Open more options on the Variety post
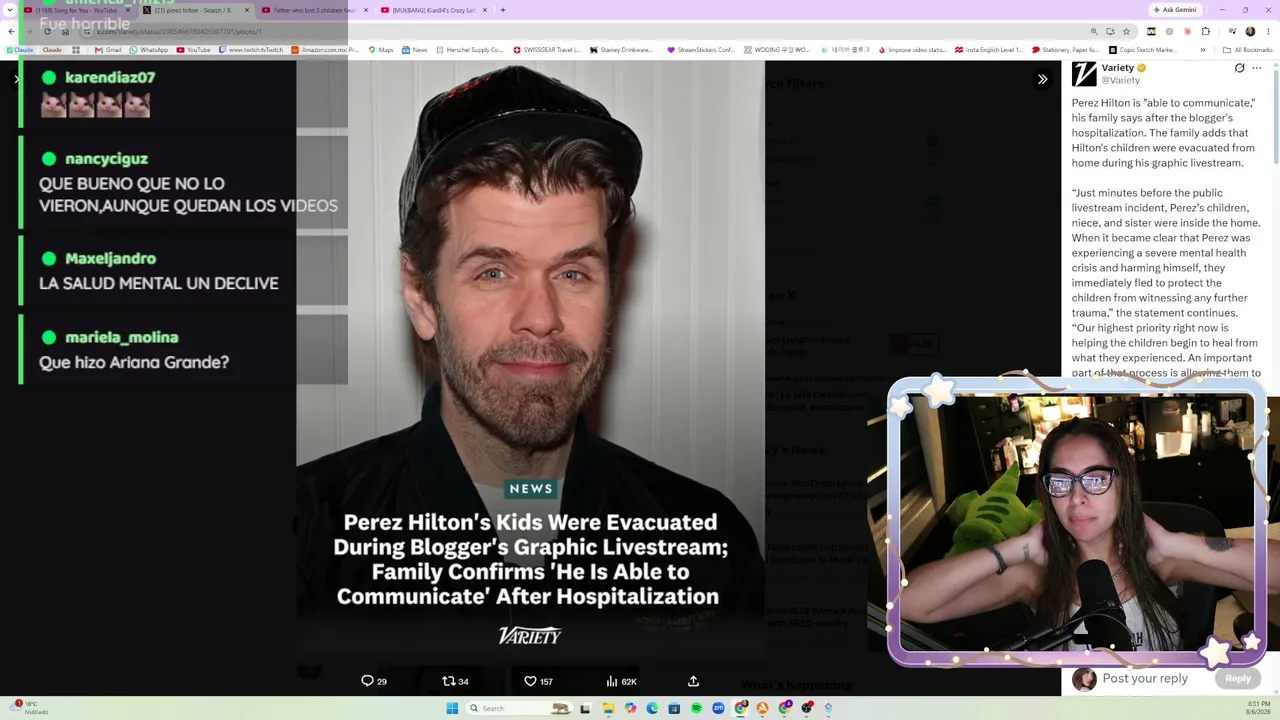Image resolution: width=1280 pixels, height=720 pixels. click(x=1257, y=68)
